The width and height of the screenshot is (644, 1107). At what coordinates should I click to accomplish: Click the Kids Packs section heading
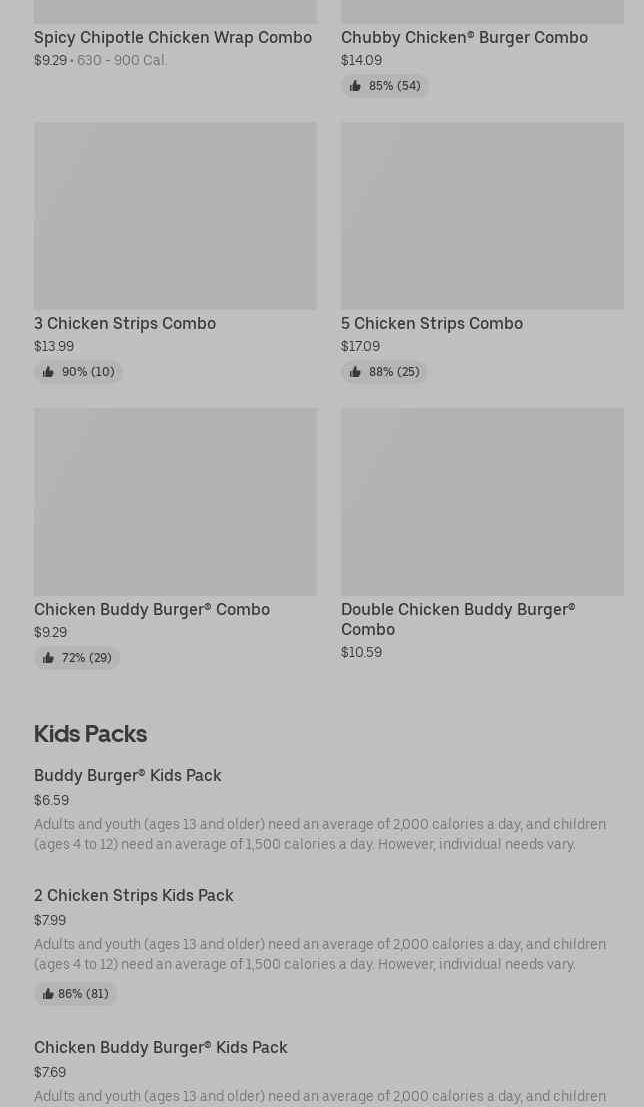click(x=90, y=734)
